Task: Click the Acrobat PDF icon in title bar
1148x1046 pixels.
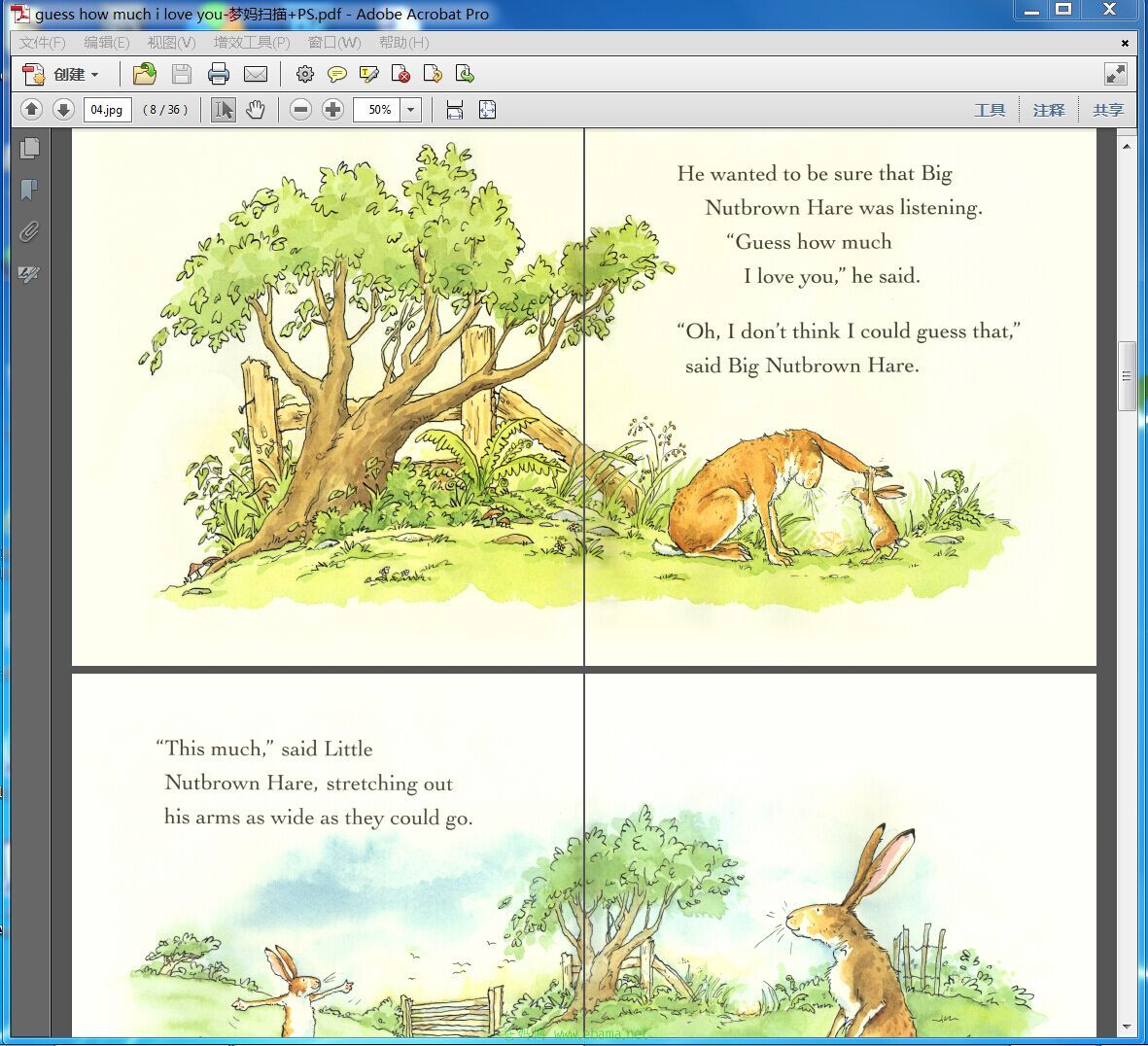Action: (20, 14)
